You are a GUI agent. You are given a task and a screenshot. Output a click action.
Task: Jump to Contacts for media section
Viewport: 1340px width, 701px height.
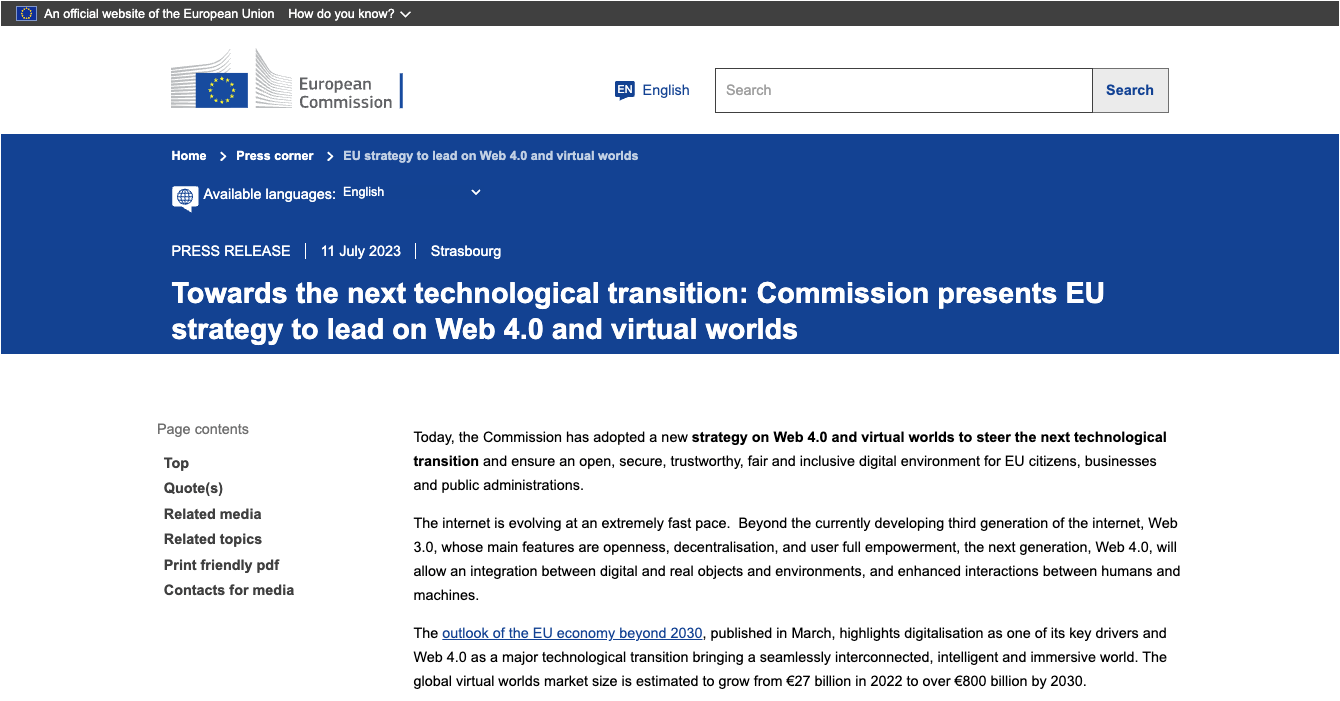229,590
